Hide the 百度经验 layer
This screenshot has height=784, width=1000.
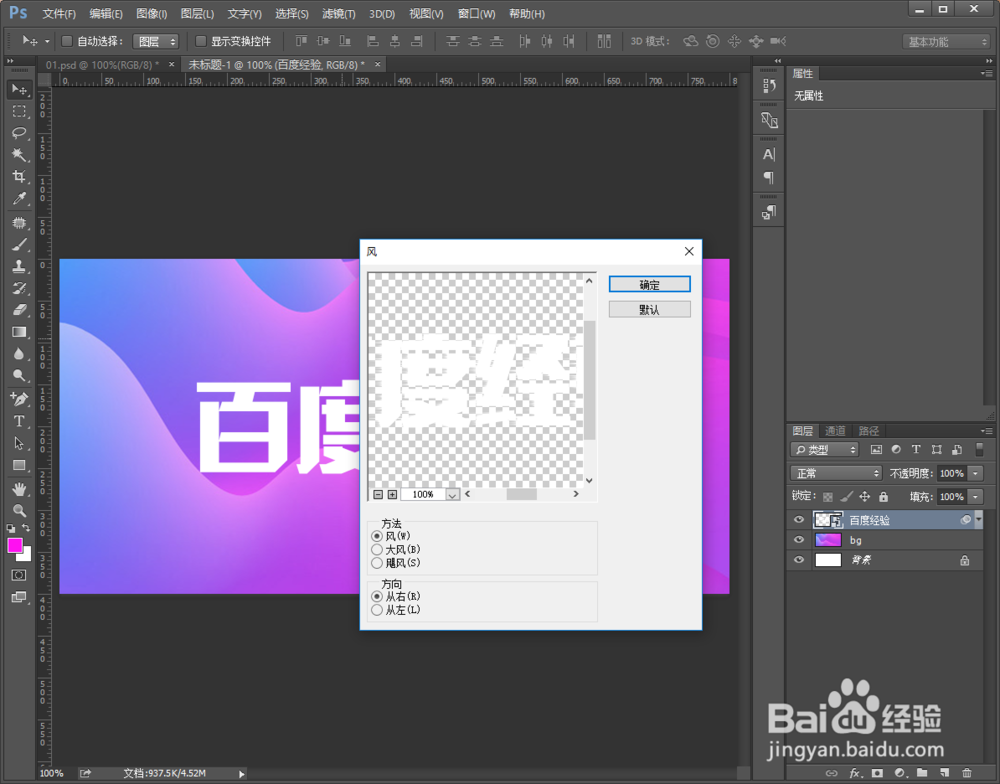click(798, 520)
